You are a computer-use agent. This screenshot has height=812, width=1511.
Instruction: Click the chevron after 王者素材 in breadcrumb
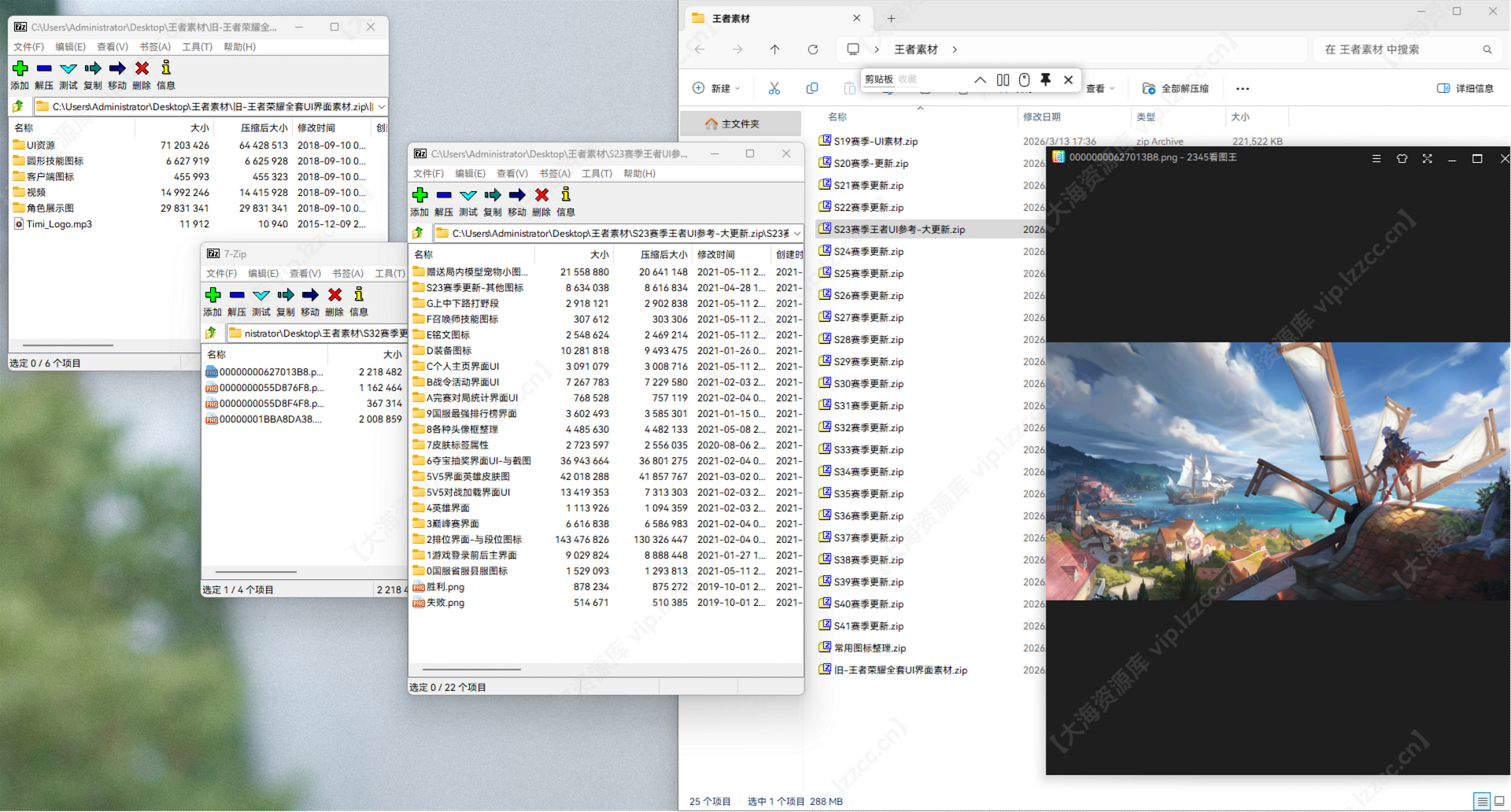pos(955,50)
